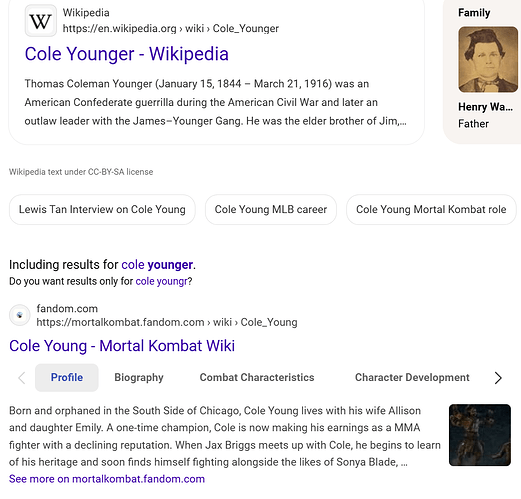Click the Cole Young MLB career suggestion
The width and height of the screenshot is (521, 499).
coord(271,209)
